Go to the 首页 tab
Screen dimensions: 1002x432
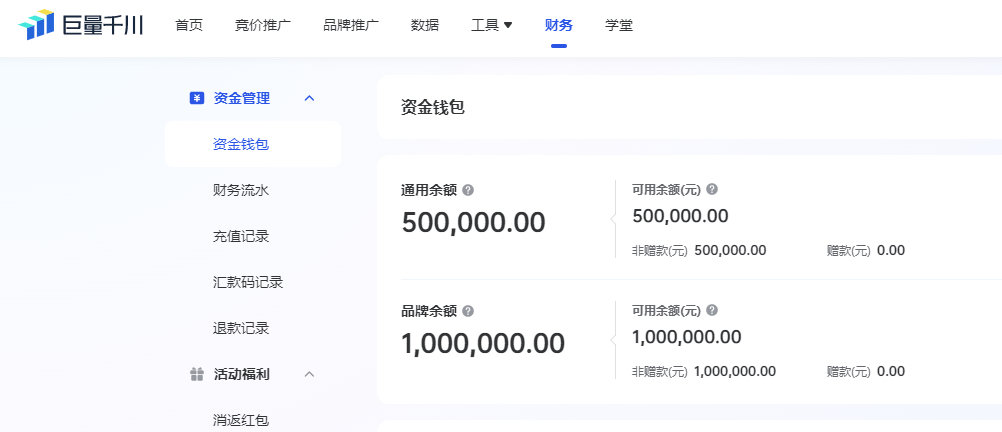pos(189,26)
